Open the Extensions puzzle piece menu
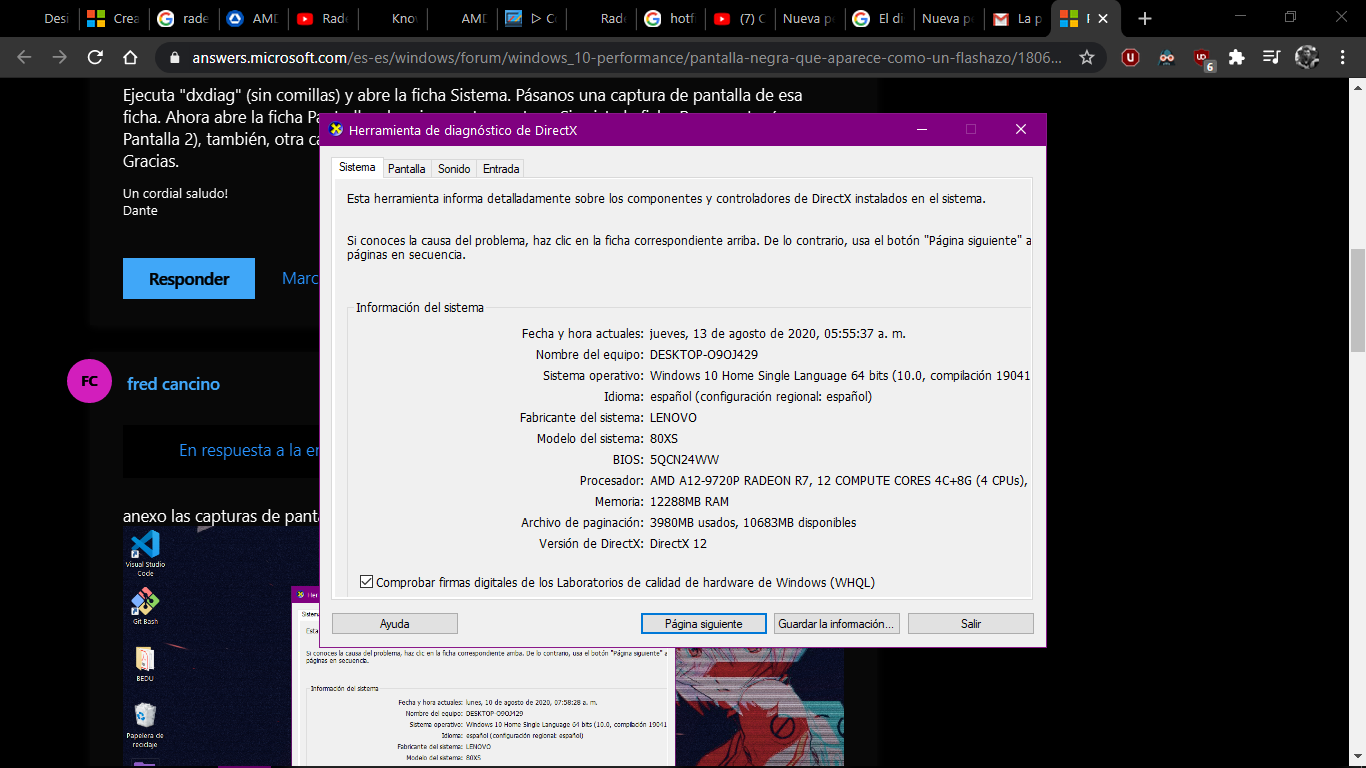The width and height of the screenshot is (1366, 768). [x=1237, y=58]
